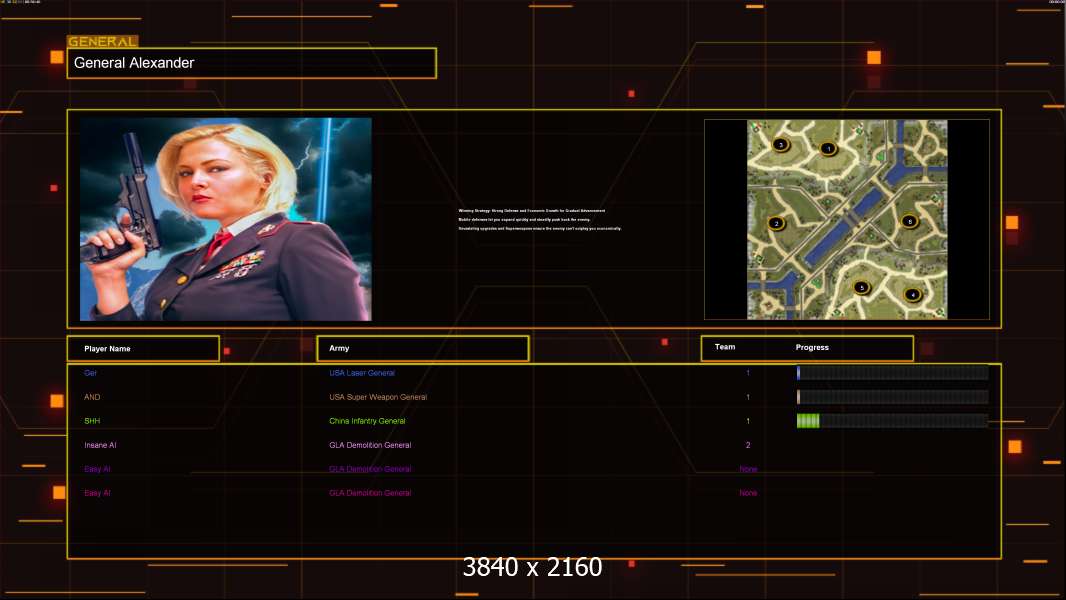Click start position marker 6 on the map
The height and width of the screenshot is (600, 1066).
pos(910,221)
